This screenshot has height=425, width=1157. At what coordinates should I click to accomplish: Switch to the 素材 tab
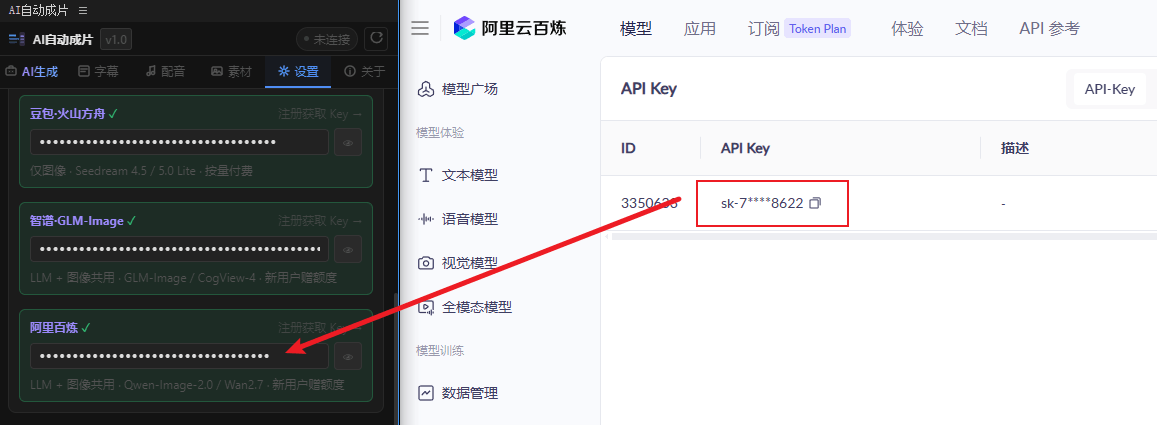coord(231,72)
